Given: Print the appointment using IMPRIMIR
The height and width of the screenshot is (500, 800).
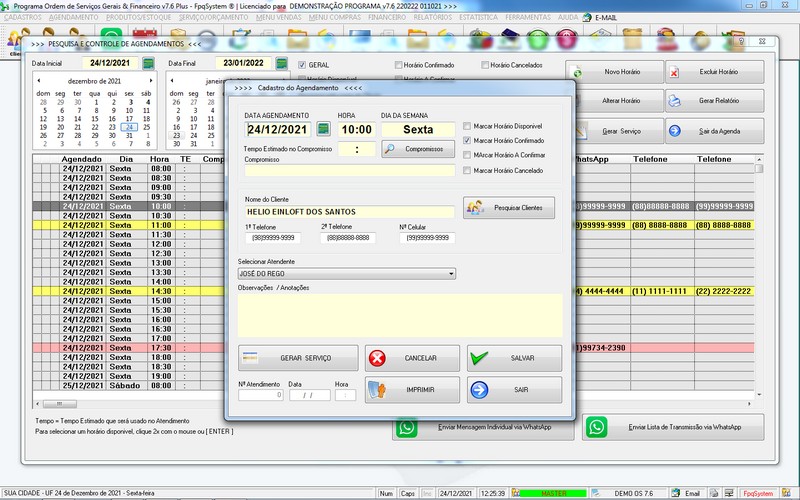Looking at the screenshot, I should pos(412,390).
